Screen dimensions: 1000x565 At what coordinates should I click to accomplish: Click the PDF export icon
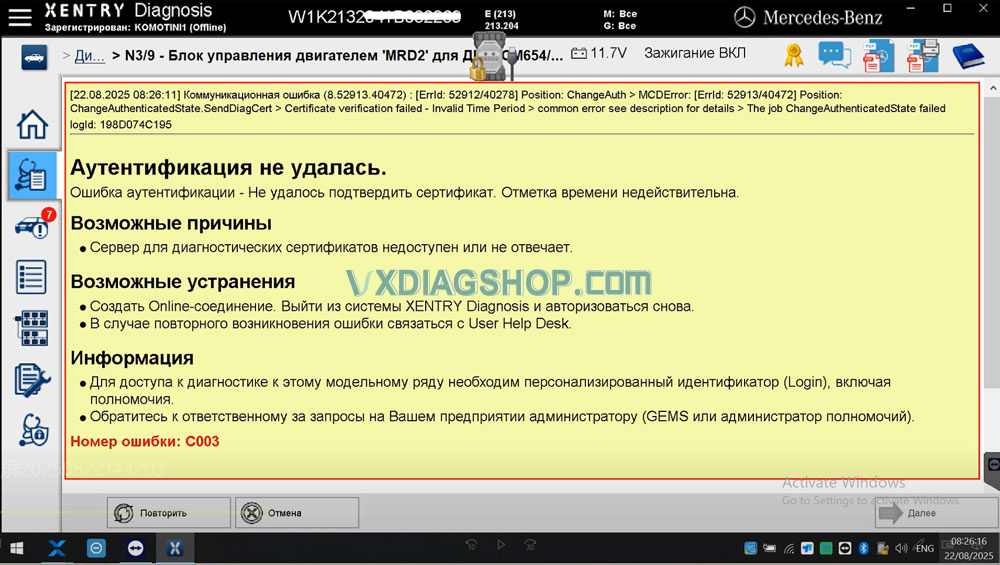(x=878, y=55)
